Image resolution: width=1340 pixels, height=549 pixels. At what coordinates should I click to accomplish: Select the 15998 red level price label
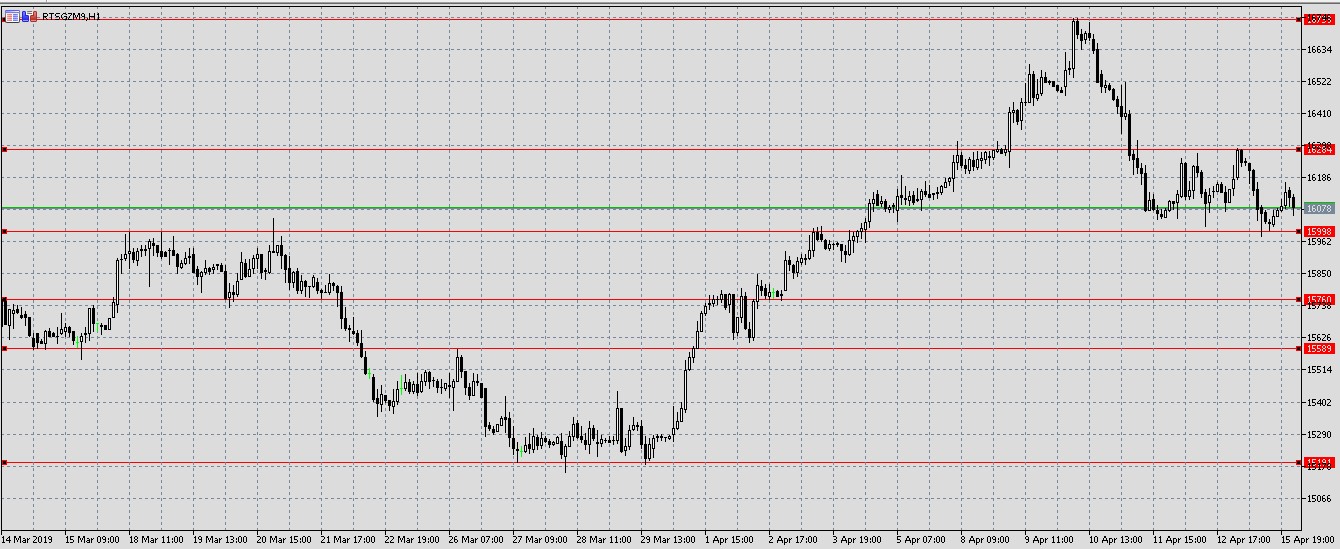tap(1319, 232)
